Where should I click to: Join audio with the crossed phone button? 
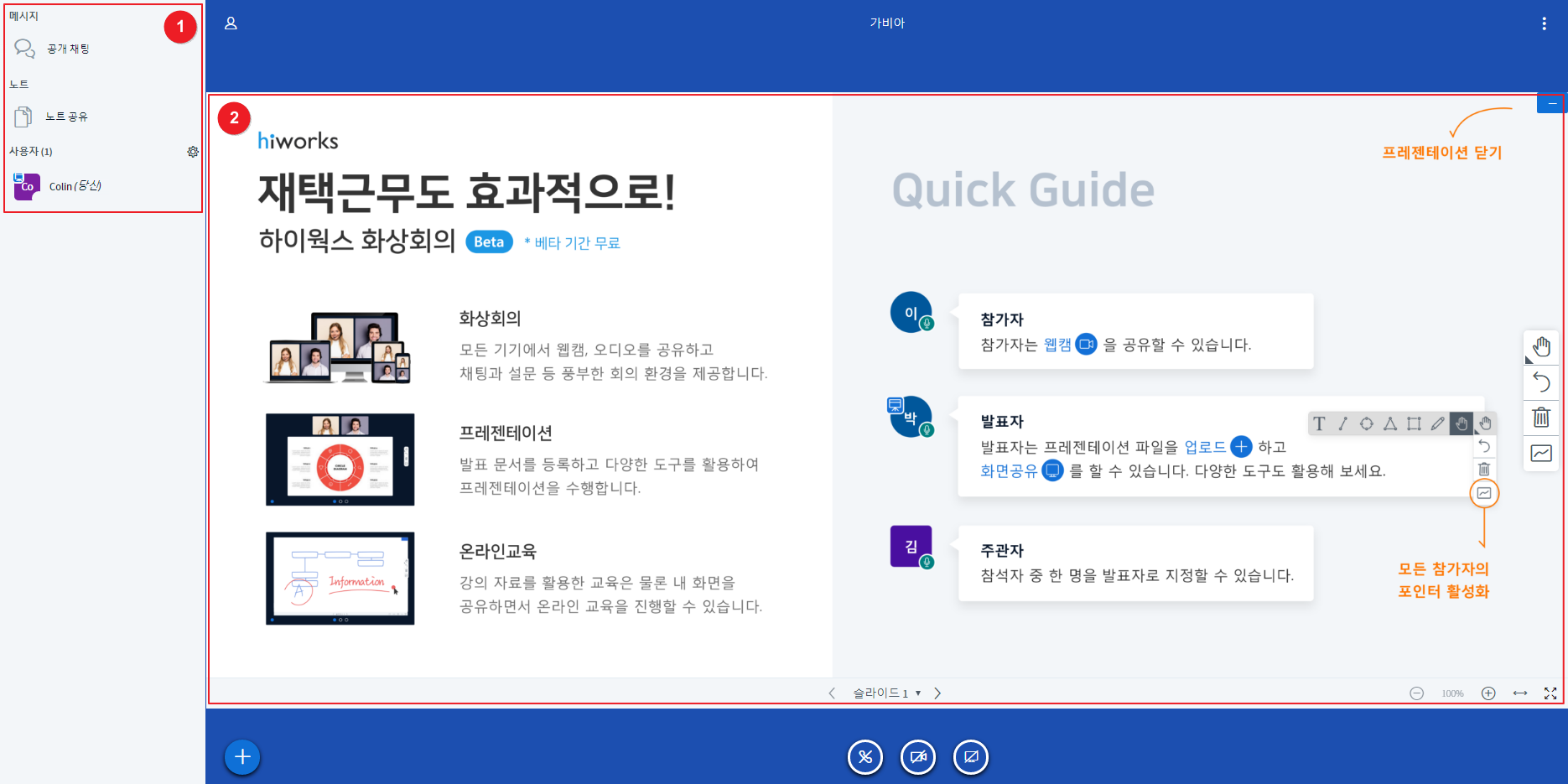[864, 757]
